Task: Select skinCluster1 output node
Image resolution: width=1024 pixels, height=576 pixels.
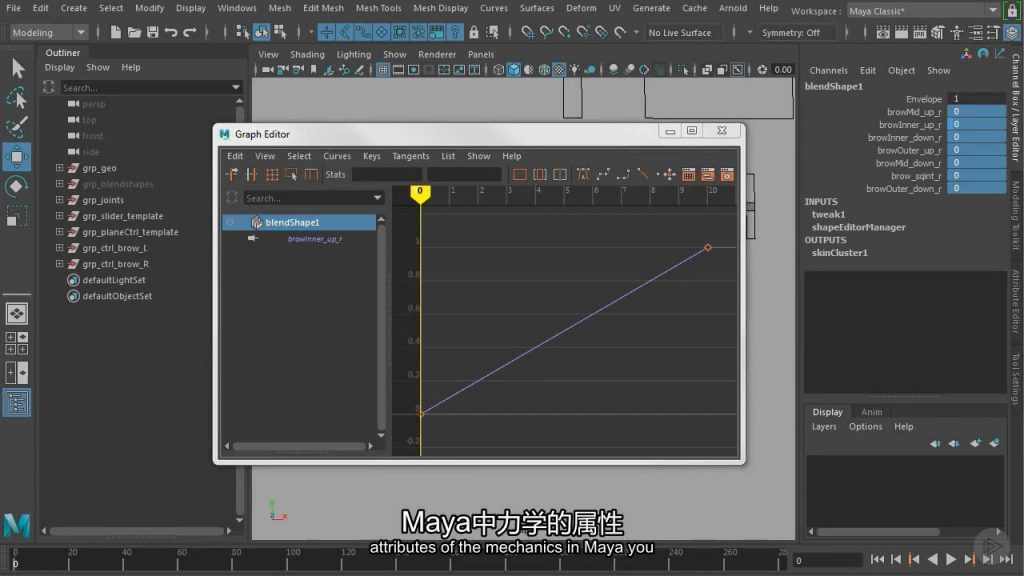Action: [839, 253]
